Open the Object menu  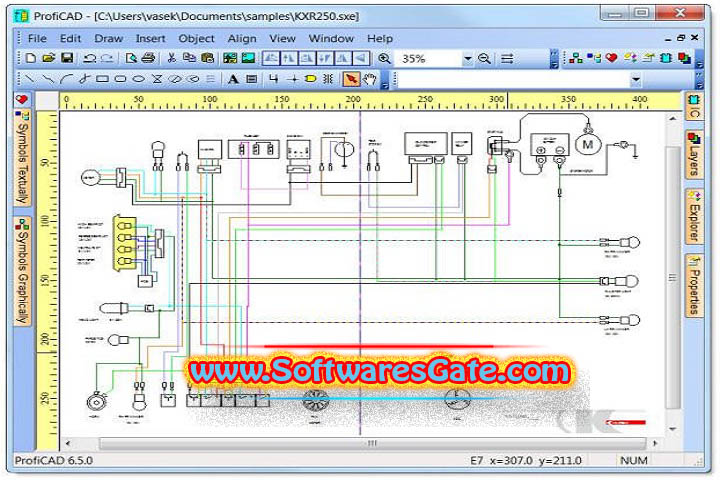tap(197, 39)
